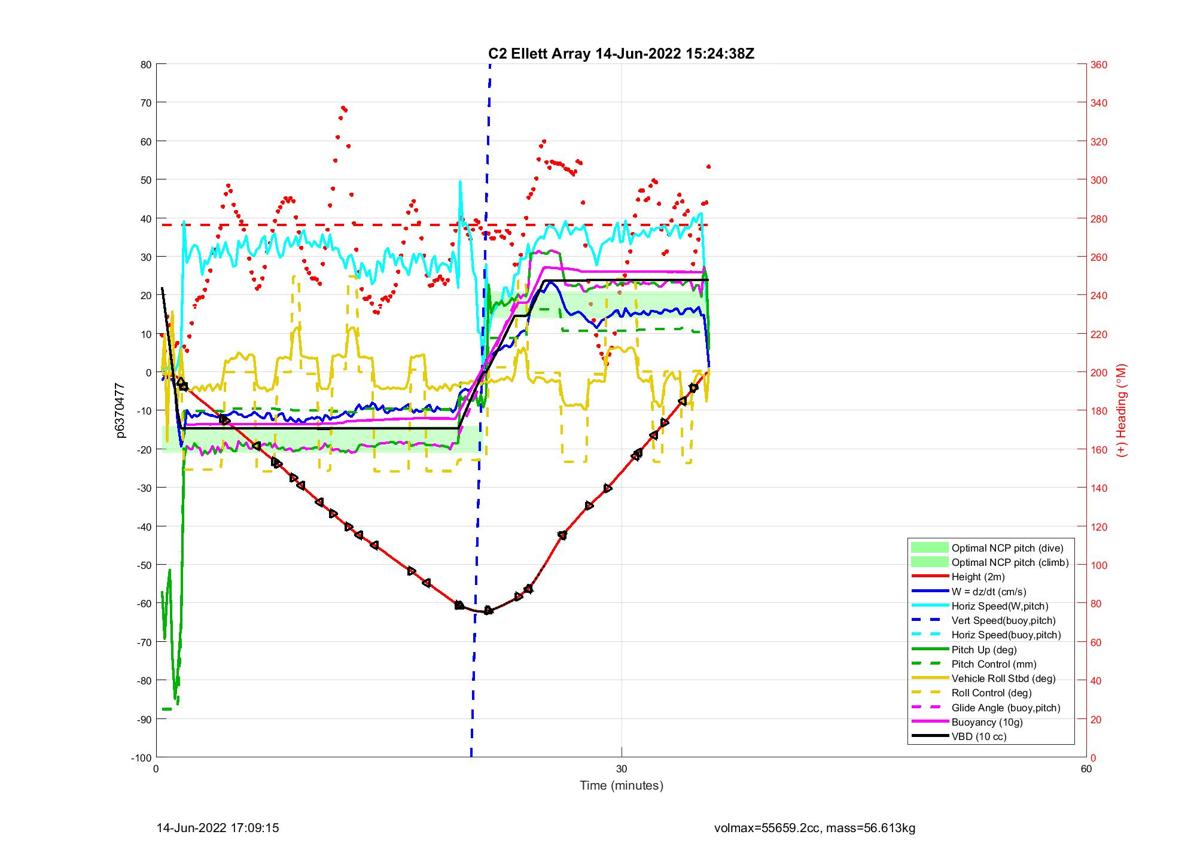Select legend entry Roll Control (deg)

(993, 693)
